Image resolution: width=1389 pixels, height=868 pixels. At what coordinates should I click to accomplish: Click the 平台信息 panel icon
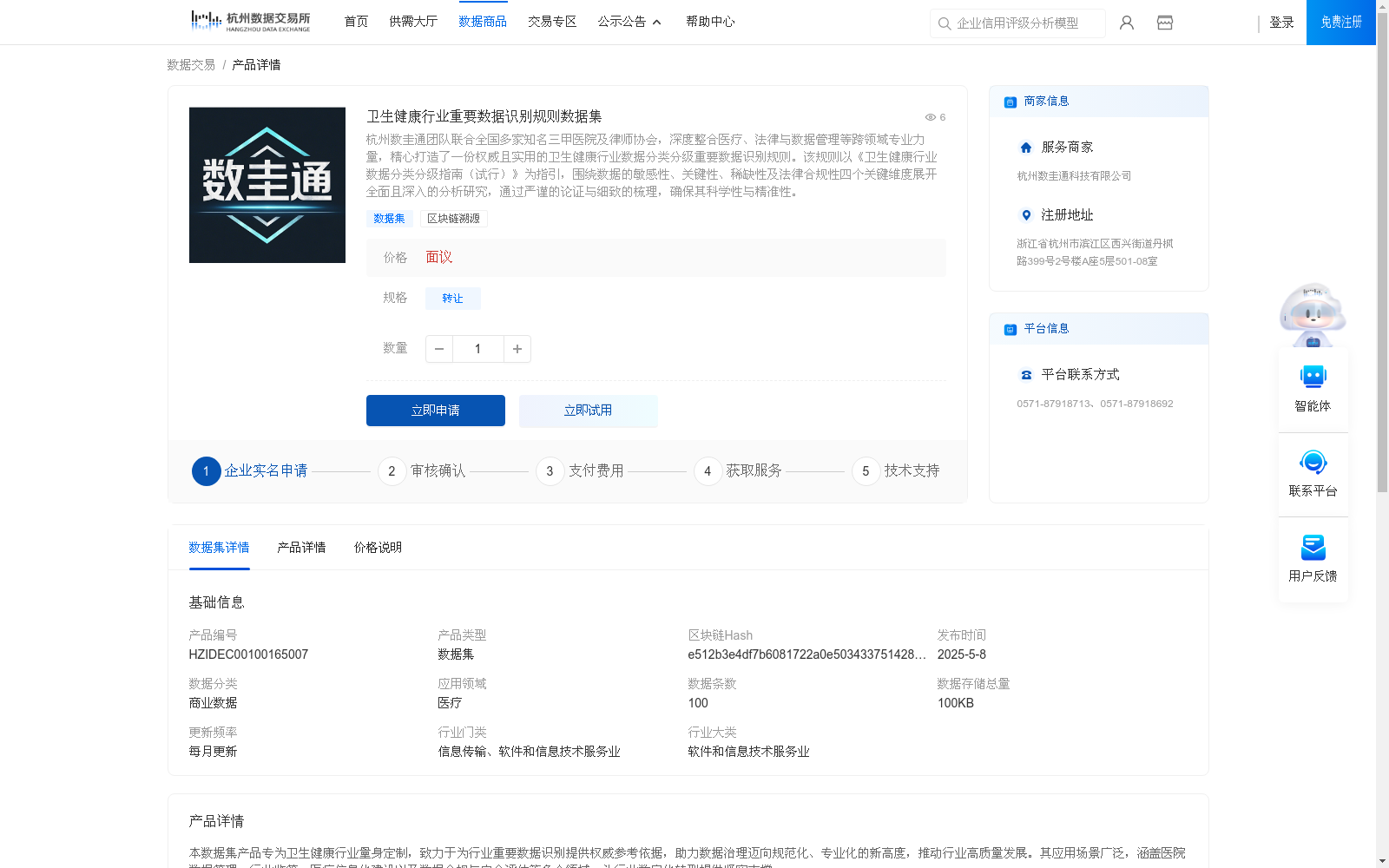[x=1010, y=329]
